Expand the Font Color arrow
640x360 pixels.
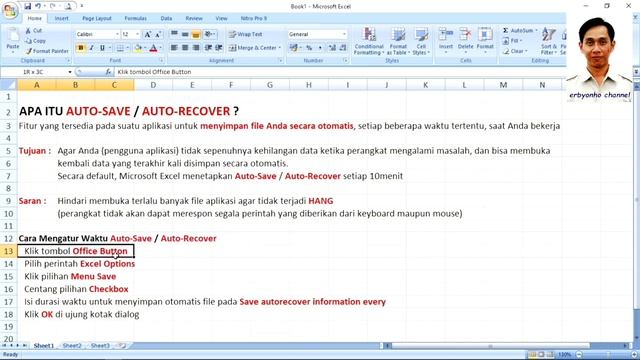click(x=160, y=48)
